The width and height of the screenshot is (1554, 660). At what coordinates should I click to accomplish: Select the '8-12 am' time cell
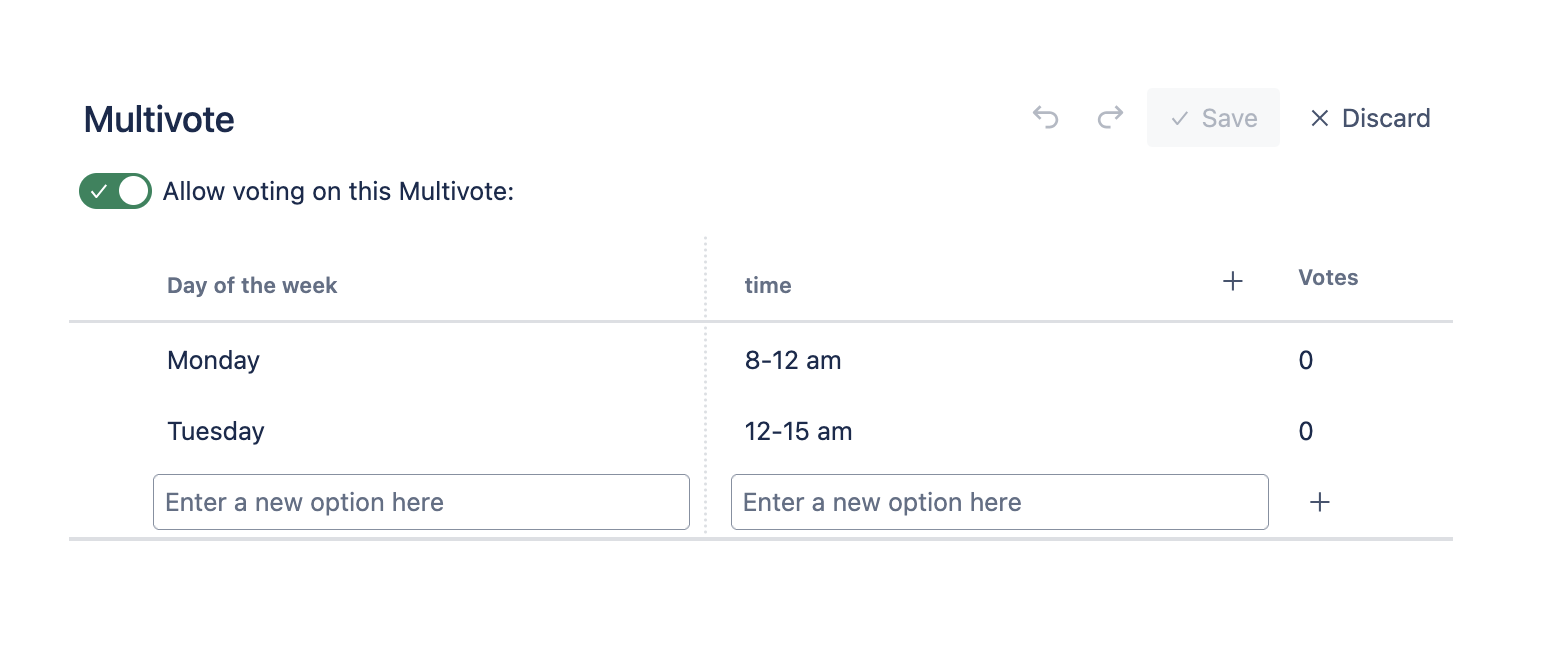pyautogui.click(x=793, y=360)
